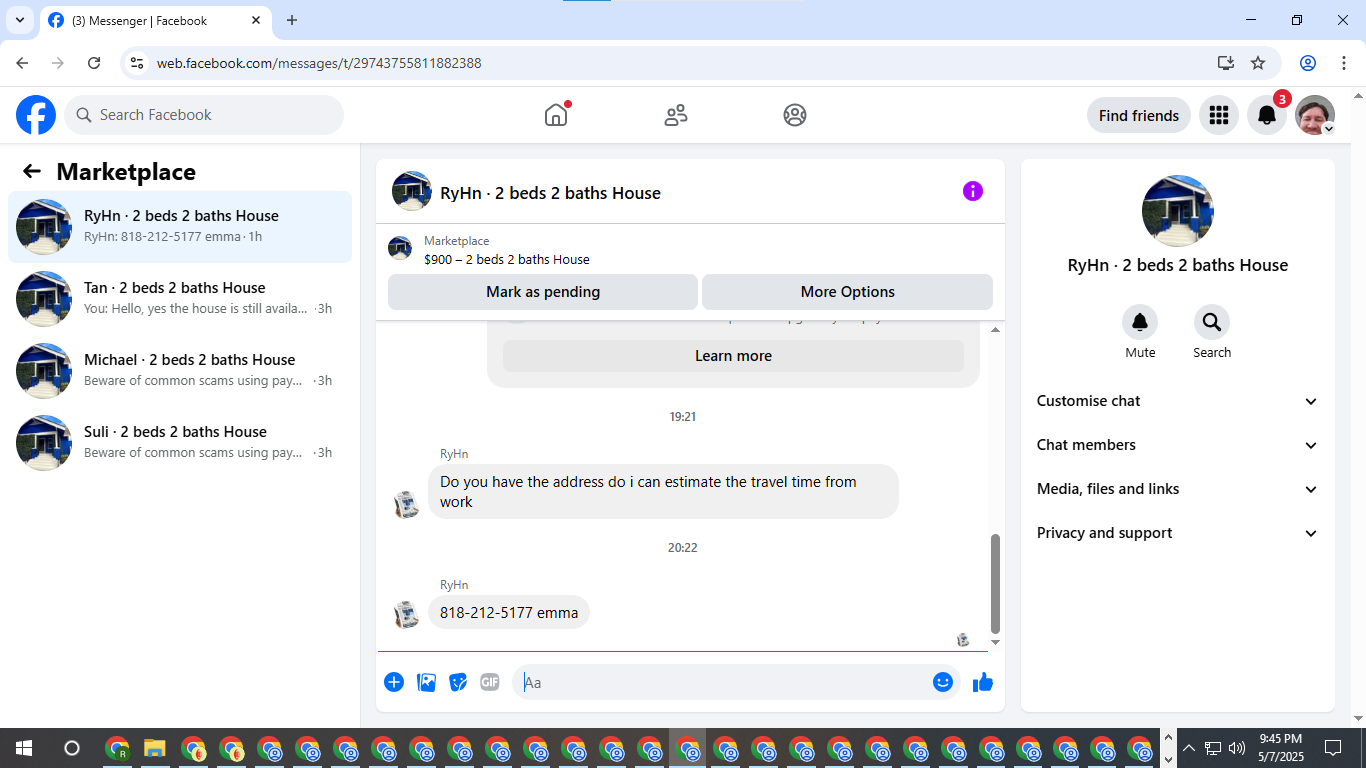Send a thumbs up like

983,682
